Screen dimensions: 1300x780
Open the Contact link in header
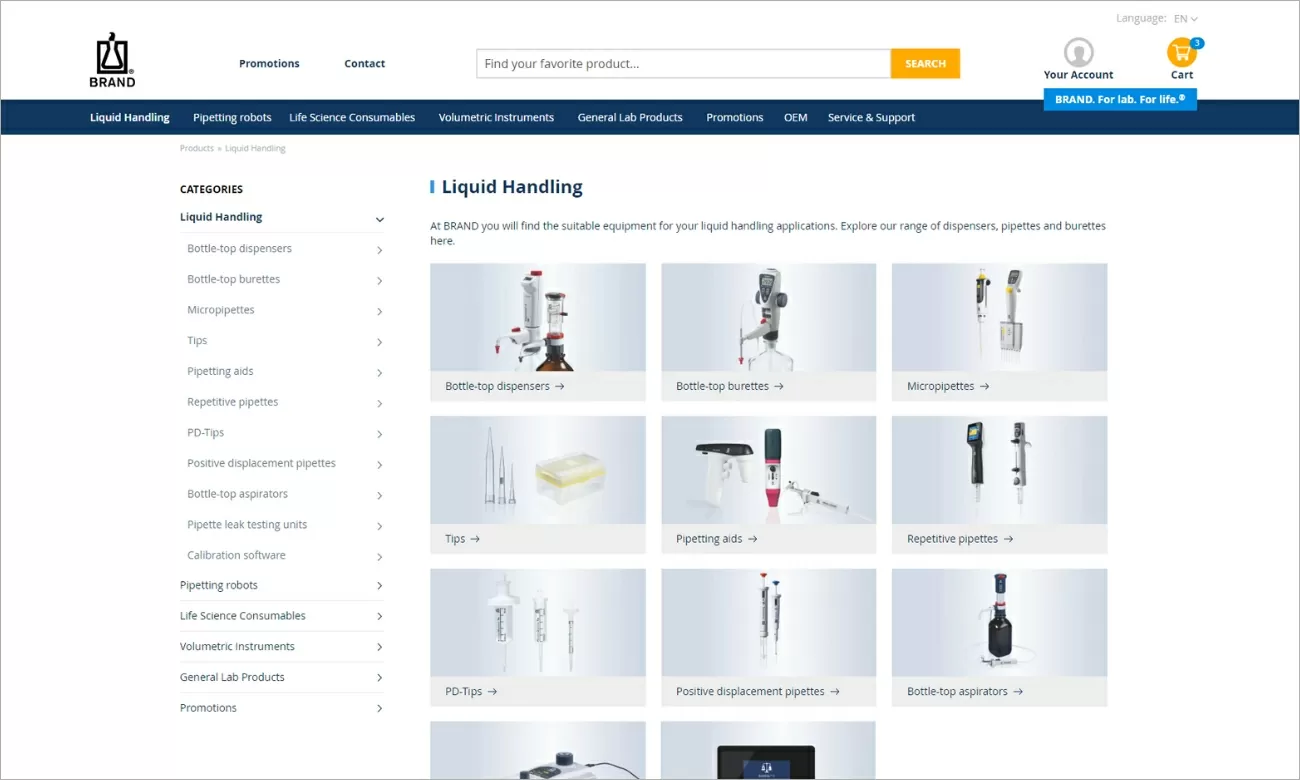[364, 64]
